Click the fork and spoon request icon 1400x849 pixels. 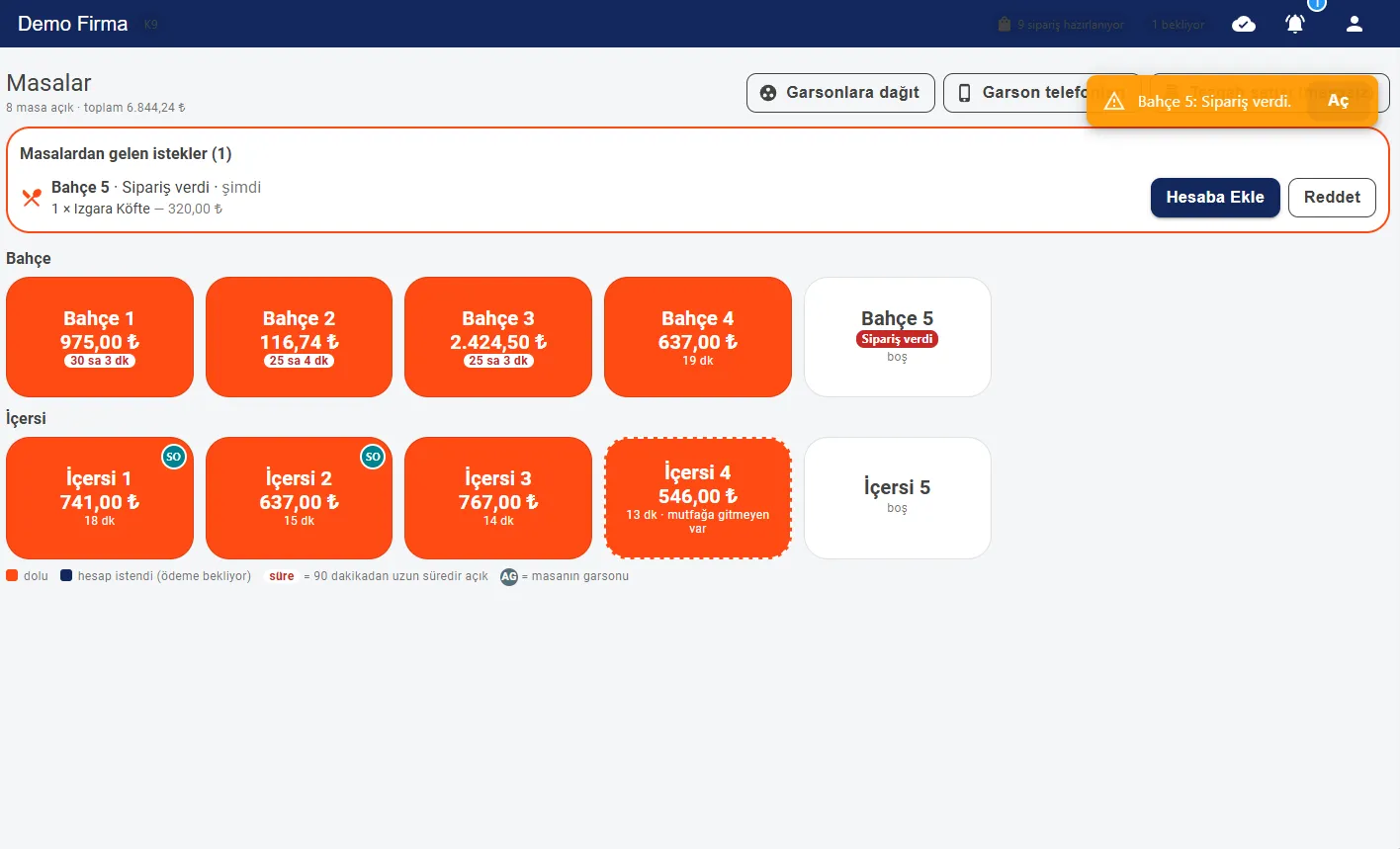[x=32, y=198]
